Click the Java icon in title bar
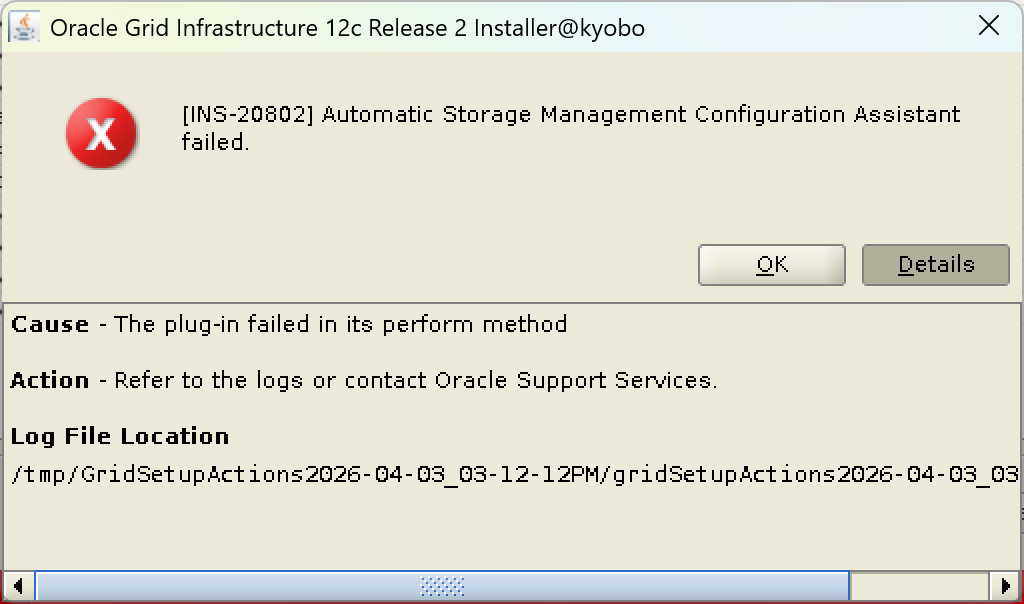1024x604 pixels. click(24, 27)
